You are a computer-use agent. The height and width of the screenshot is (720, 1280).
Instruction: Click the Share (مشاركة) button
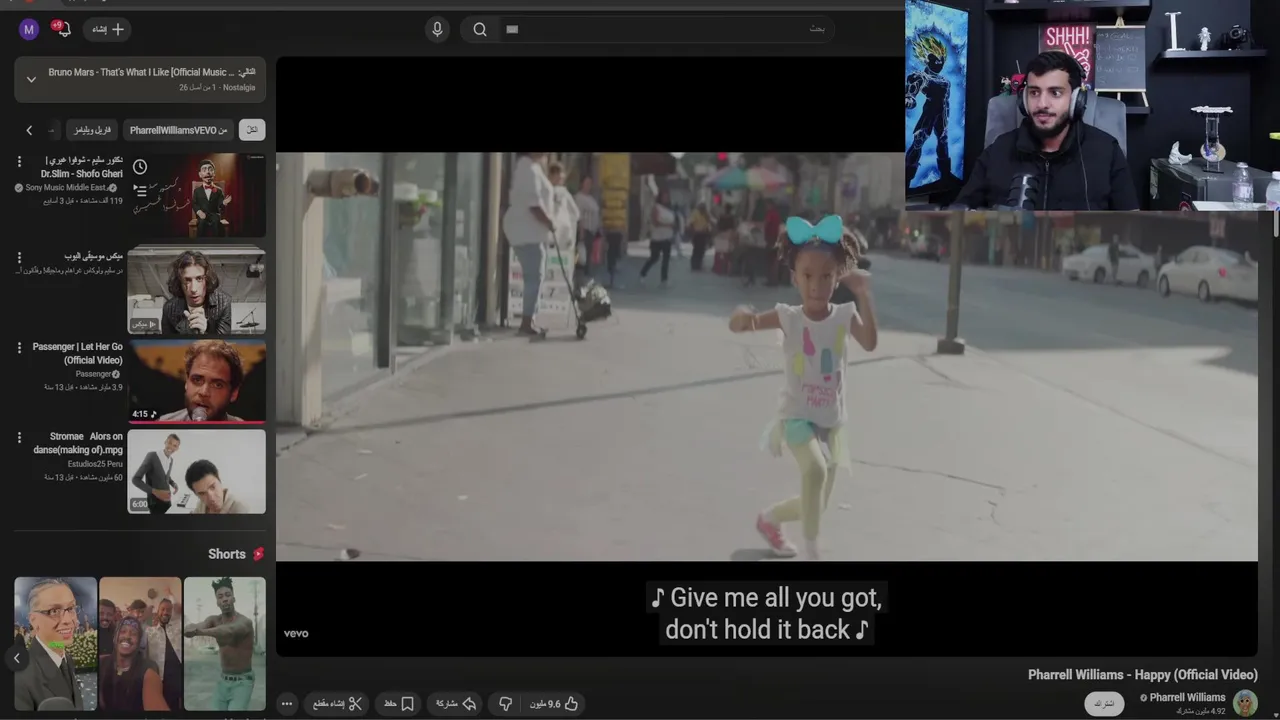tap(455, 704)
